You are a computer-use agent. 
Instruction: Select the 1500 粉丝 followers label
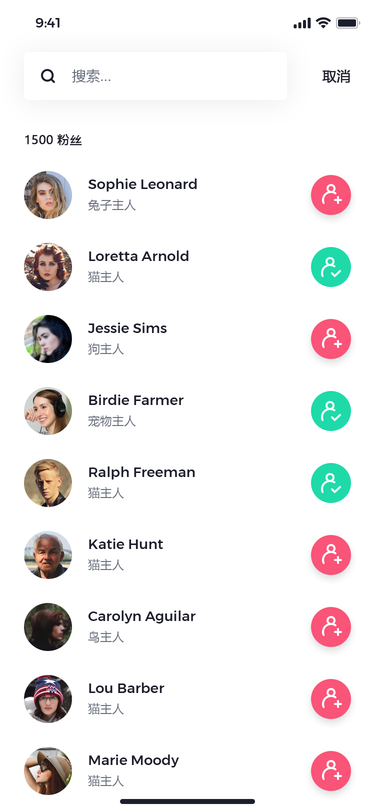coord(53,140)
